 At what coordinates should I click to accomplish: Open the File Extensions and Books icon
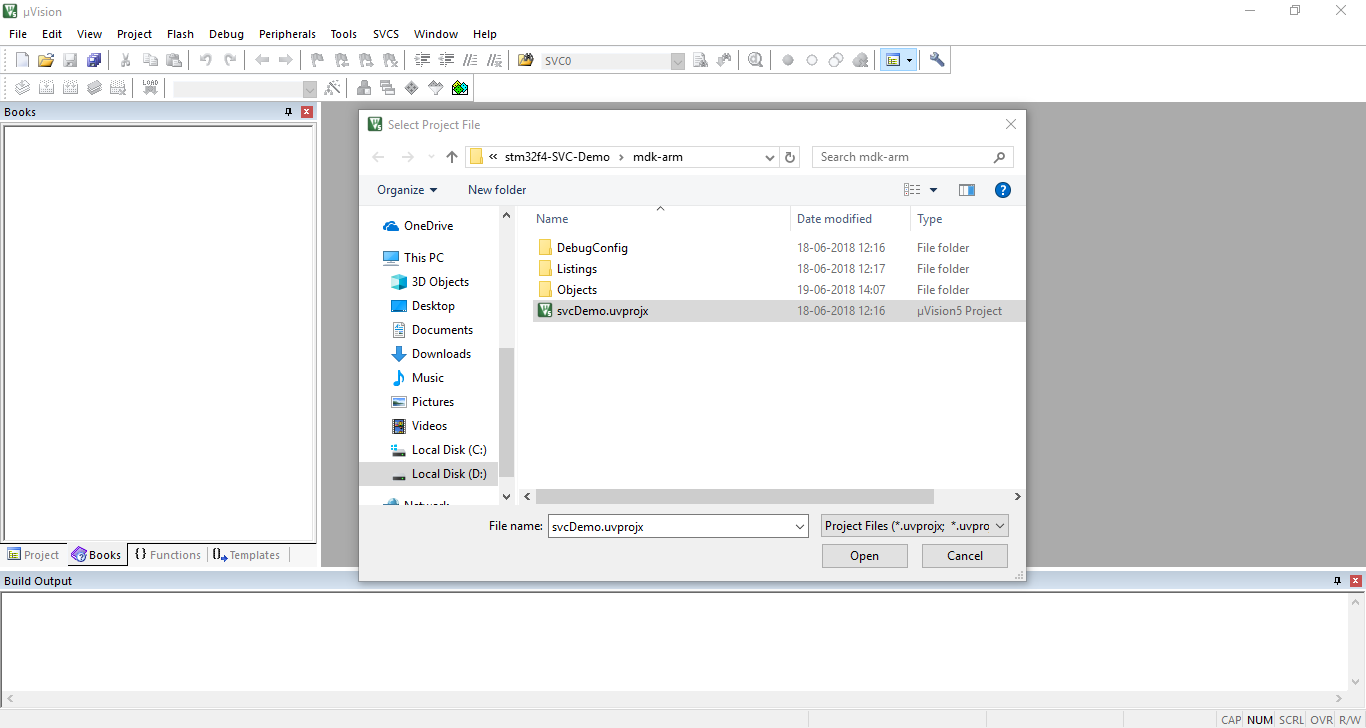click(363, 88)
